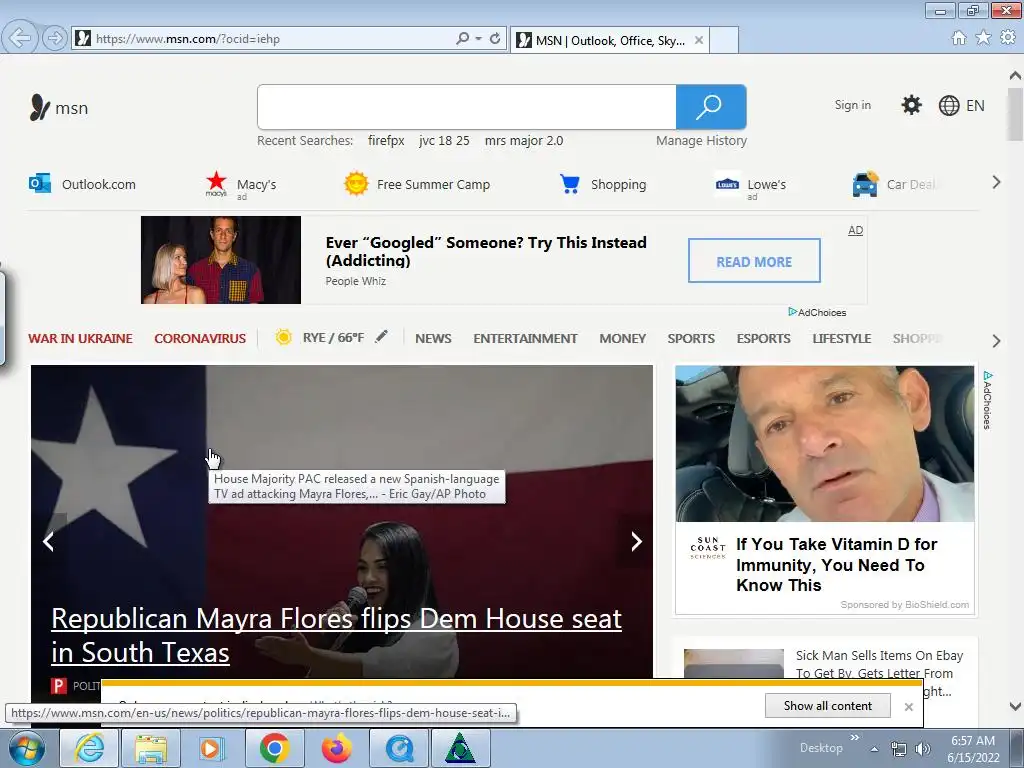This screenshot has width=1024, height=768.
Task: Click inside the MSN web search box
Action: pos(466,106)
